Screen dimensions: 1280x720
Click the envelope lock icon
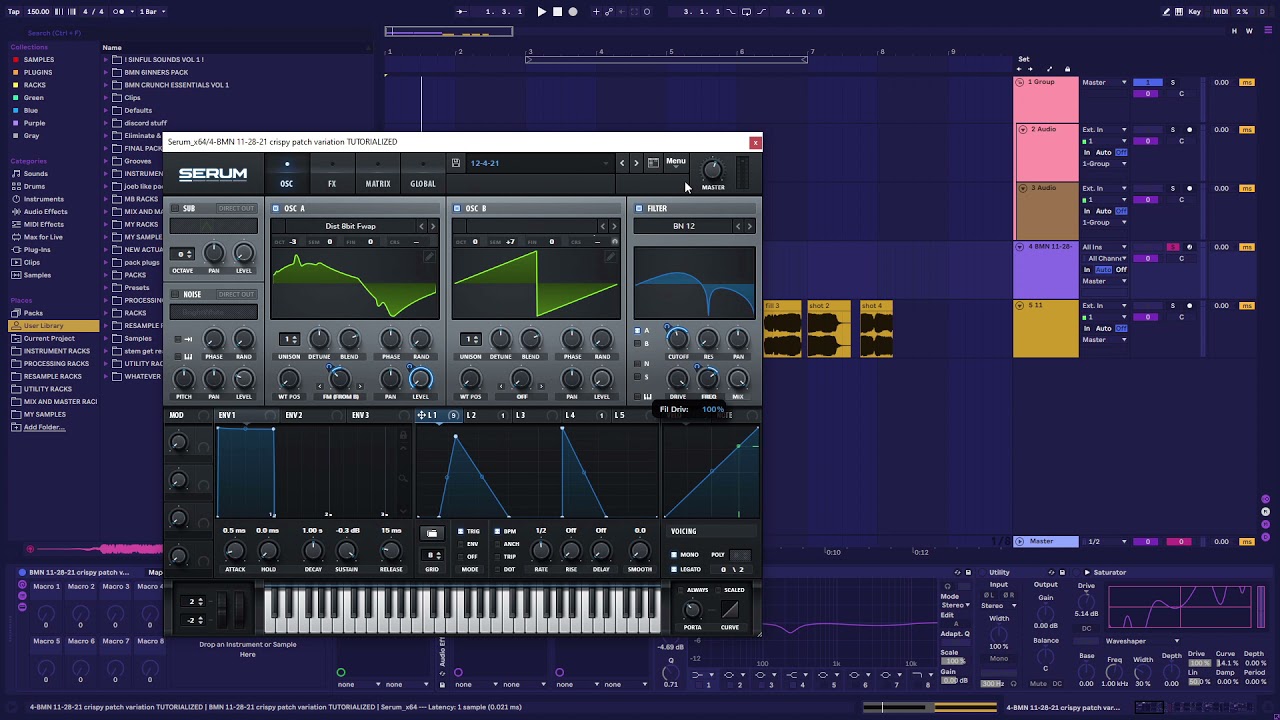click(403, 435)
